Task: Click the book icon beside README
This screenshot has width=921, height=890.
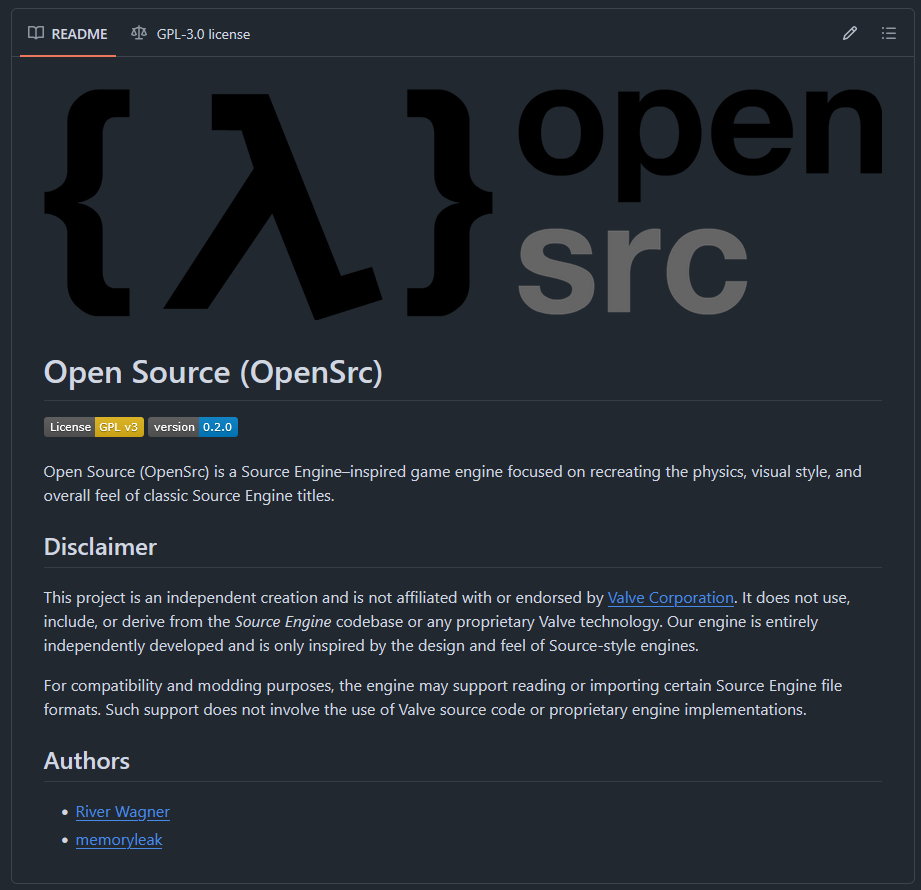Action: tap(36, 33)
